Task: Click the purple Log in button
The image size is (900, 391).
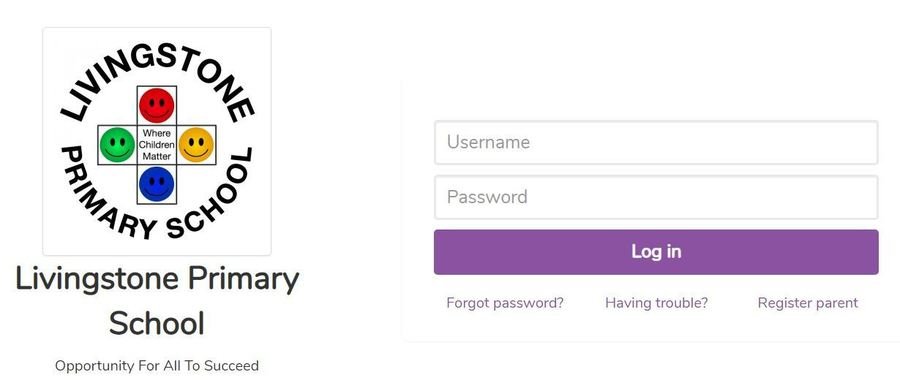Action: click(x=656, y=252)
